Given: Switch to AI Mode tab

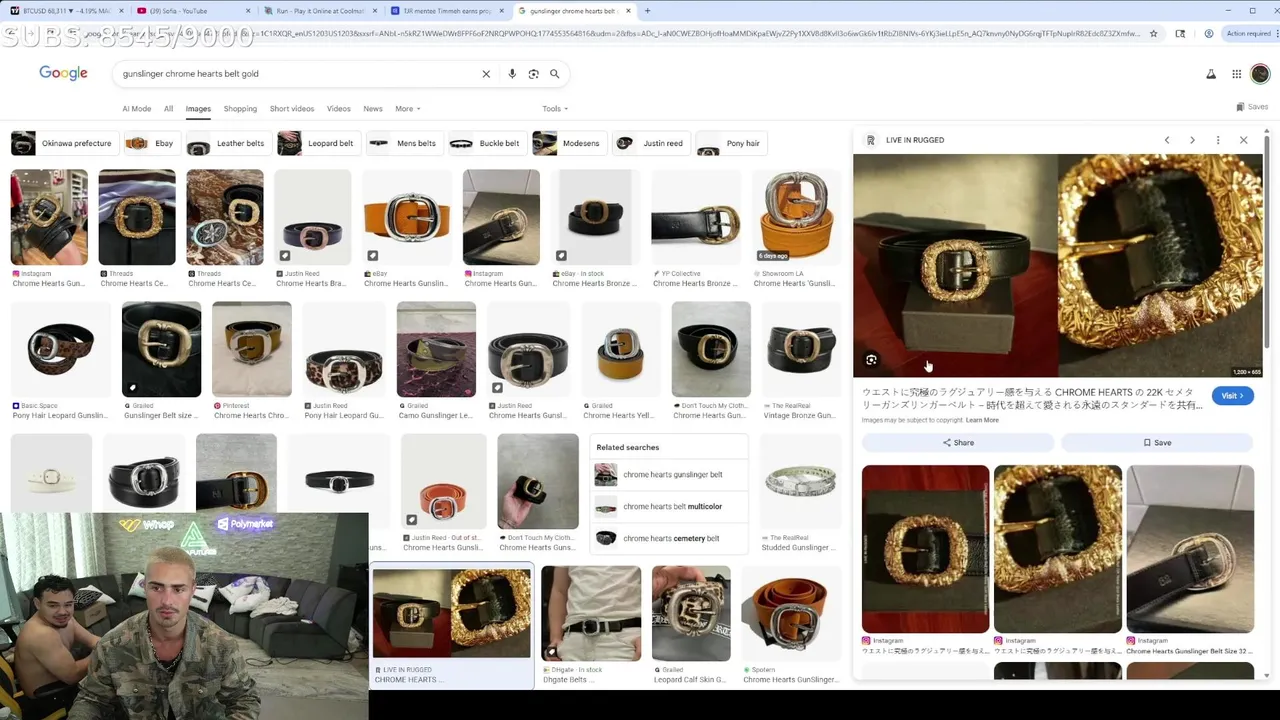Looking at the screenshot, I should (137, 109).
